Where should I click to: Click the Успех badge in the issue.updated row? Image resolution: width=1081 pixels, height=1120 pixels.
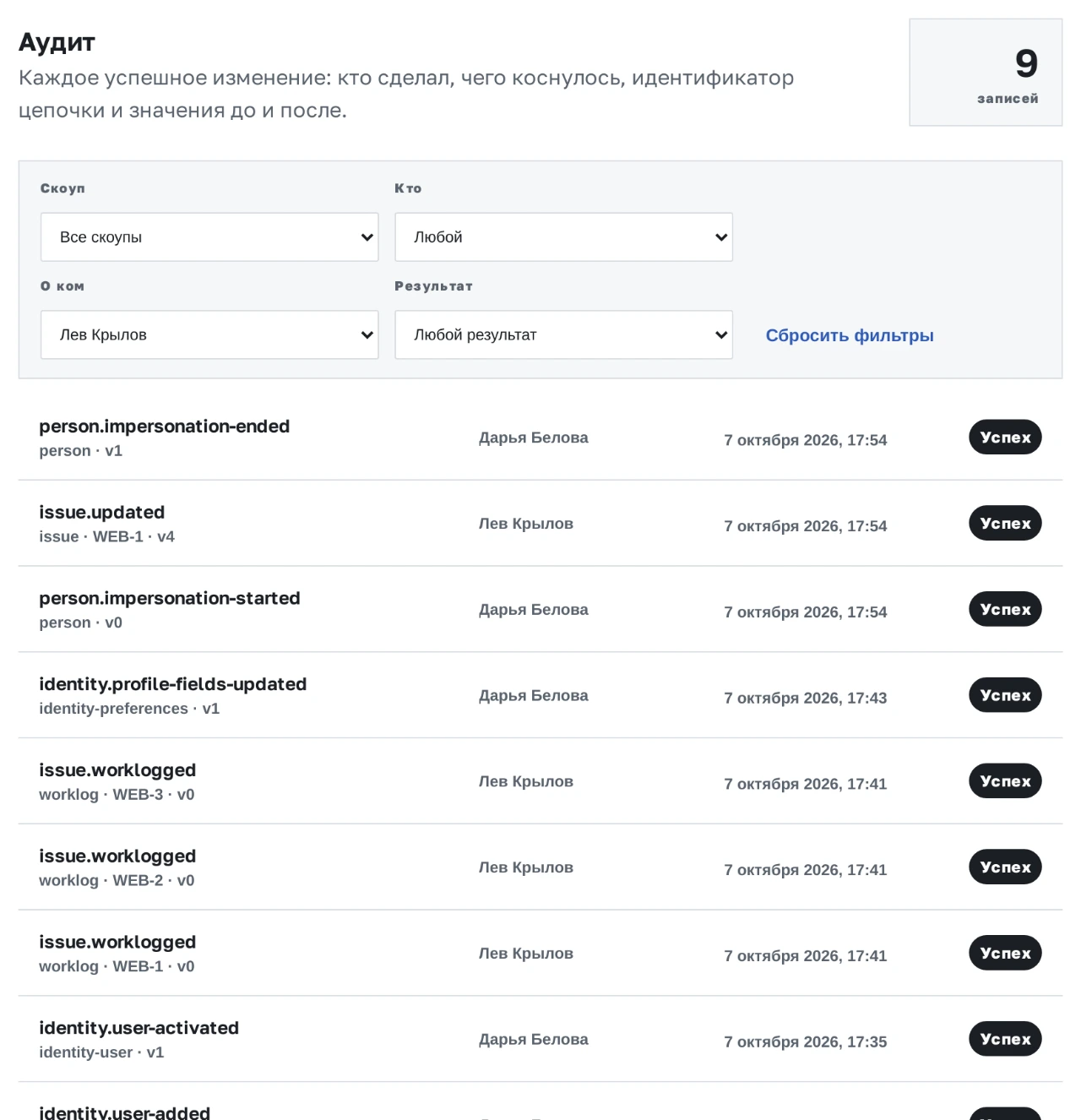1005,524
